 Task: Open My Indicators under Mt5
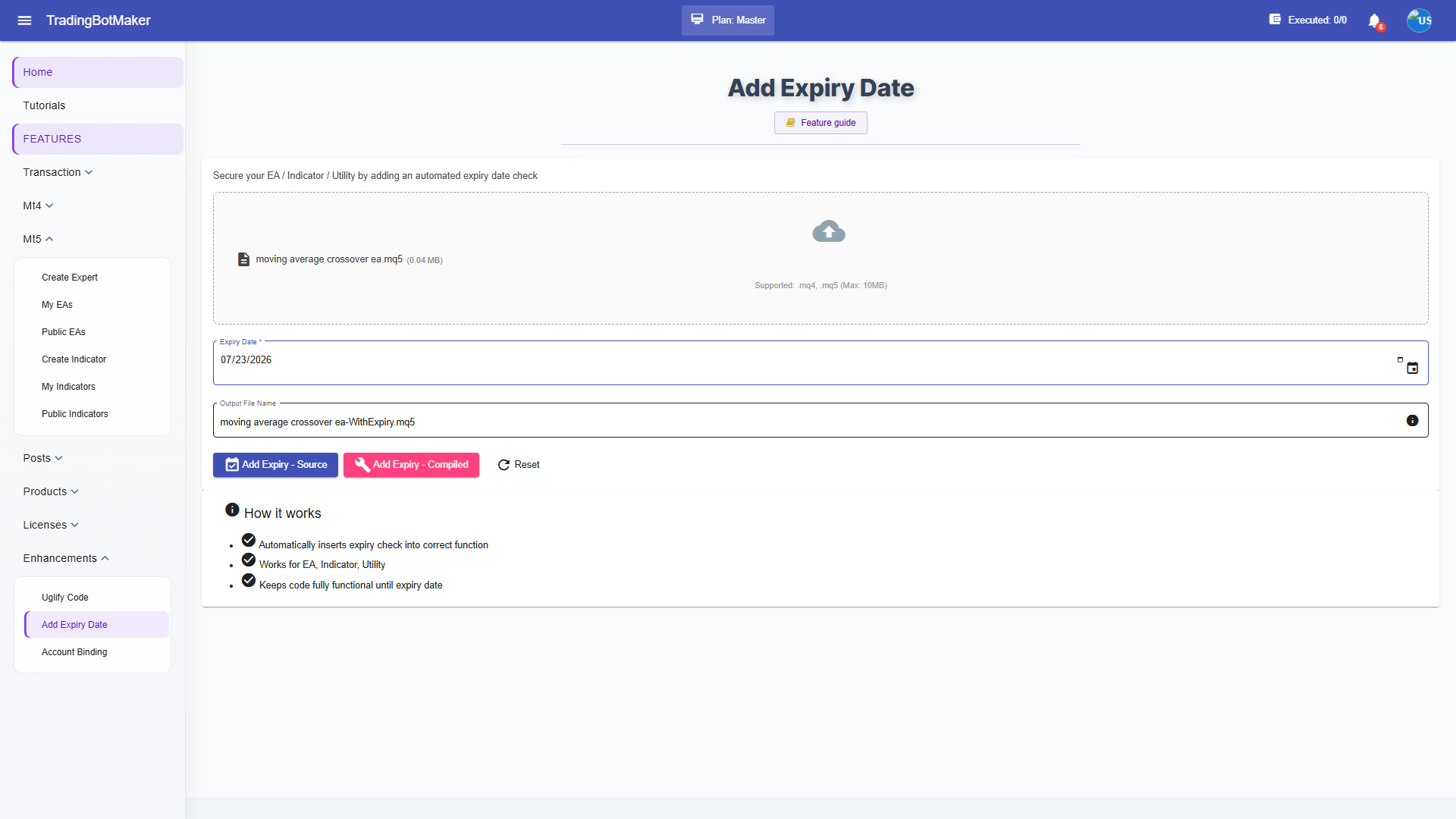tap(68, 387)
